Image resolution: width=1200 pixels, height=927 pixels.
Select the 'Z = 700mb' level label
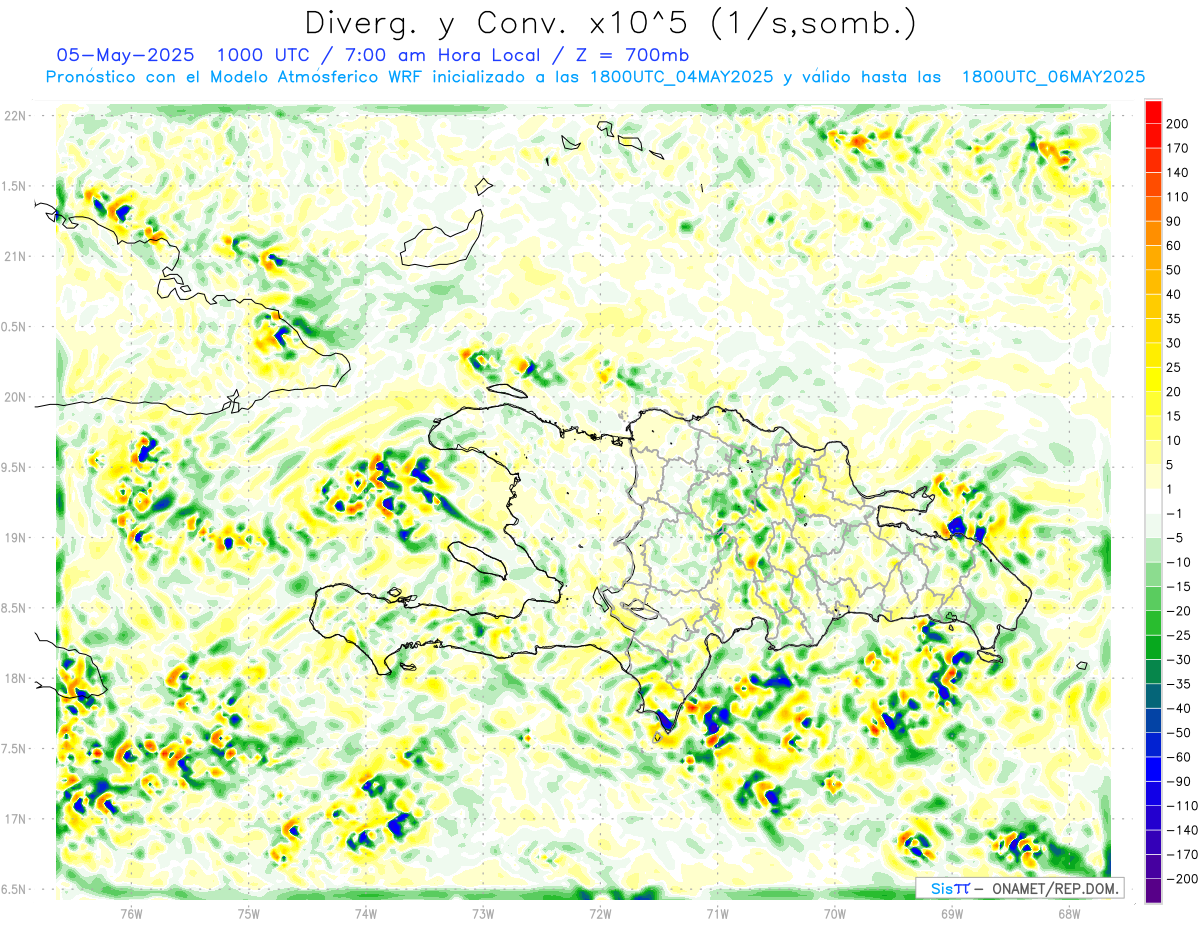pos(631,54)
